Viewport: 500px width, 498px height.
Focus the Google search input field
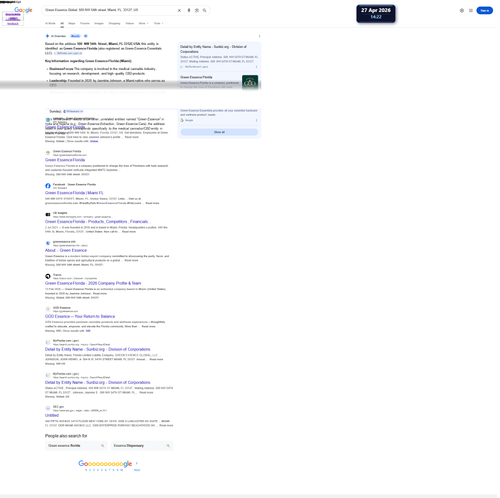click(x=110, y=10)
